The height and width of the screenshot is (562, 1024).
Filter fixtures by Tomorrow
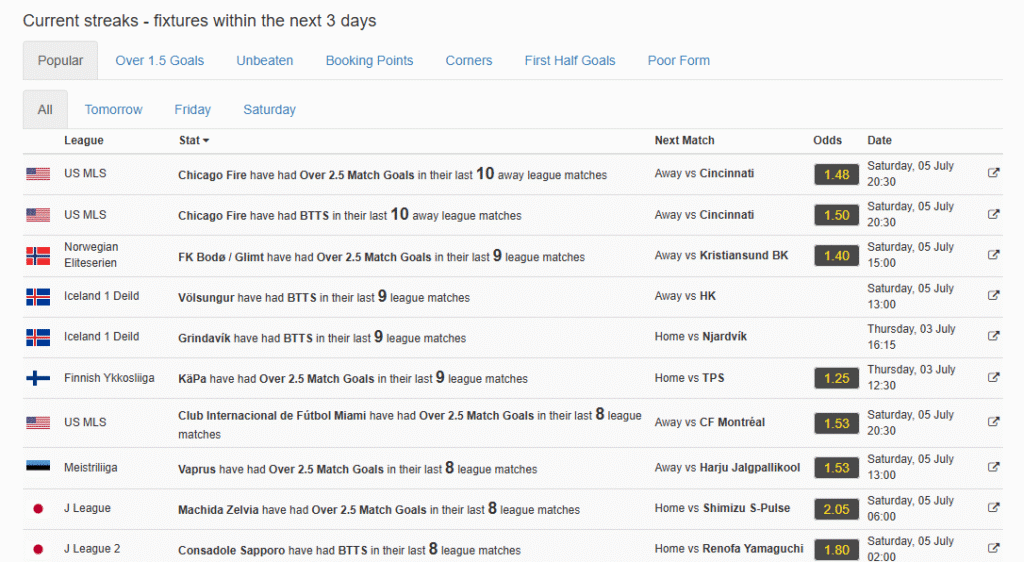113,110
